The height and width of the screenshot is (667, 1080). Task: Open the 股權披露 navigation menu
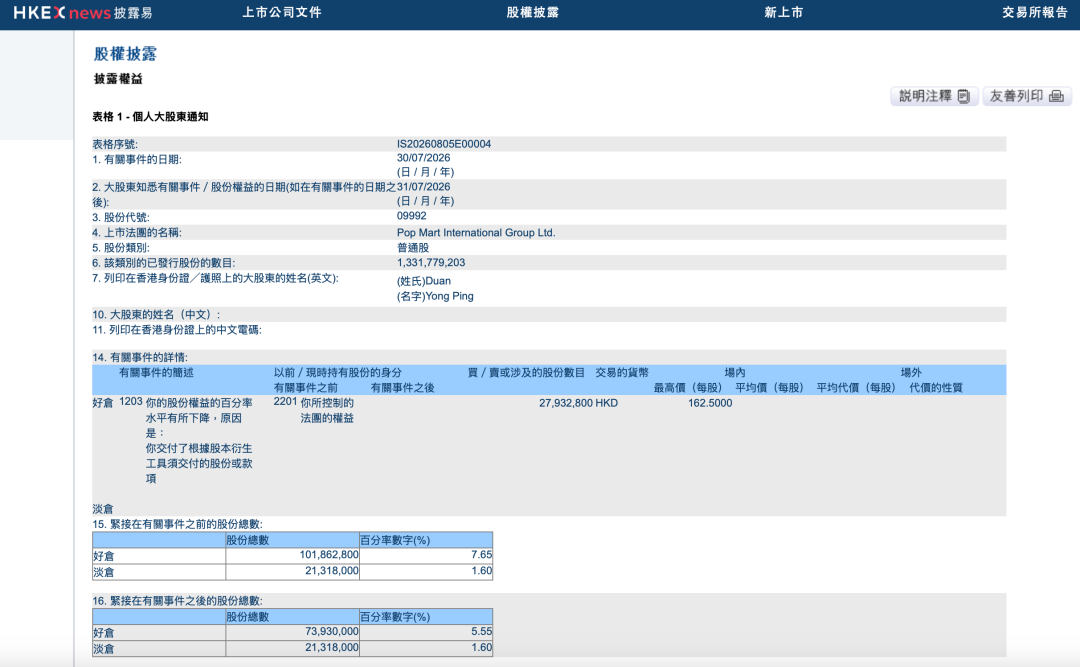click(x=532, y=12)
